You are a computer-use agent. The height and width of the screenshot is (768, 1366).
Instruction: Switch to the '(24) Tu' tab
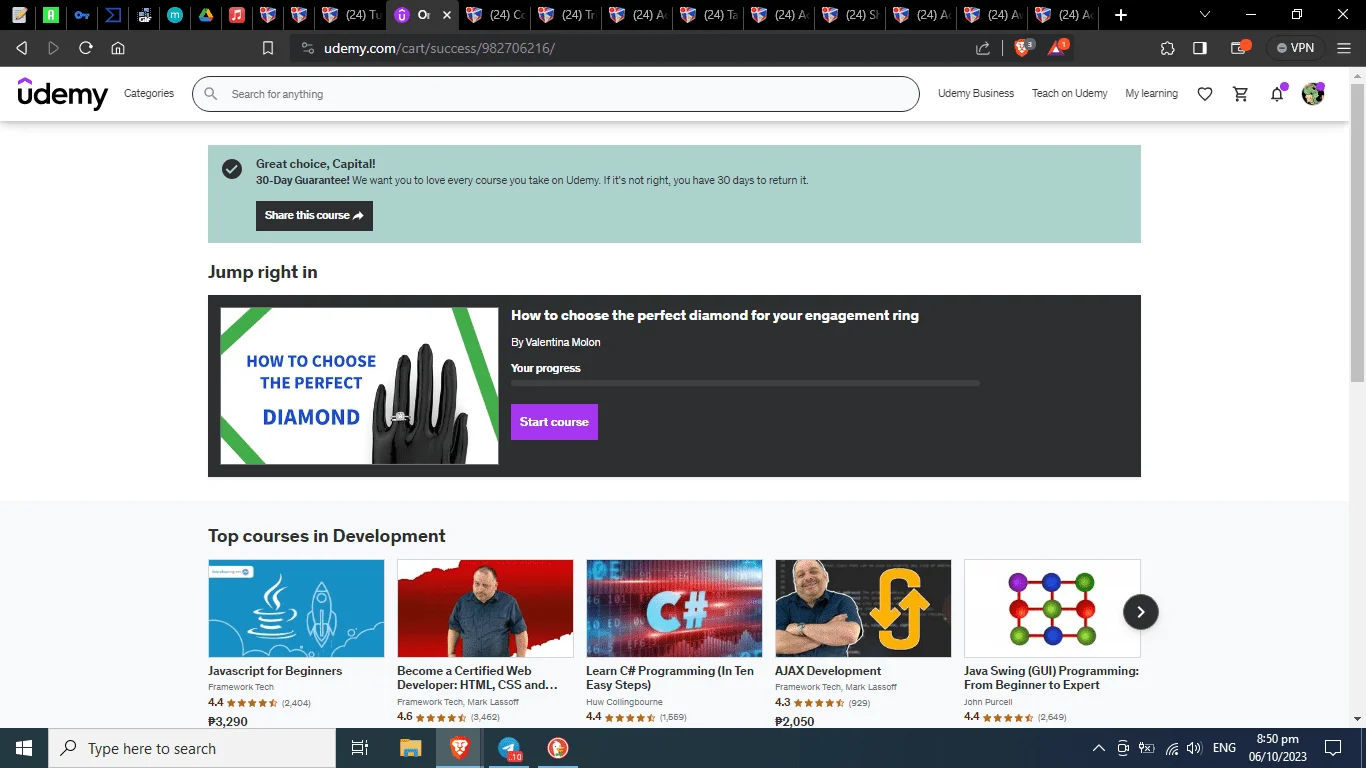click(351, 15)
